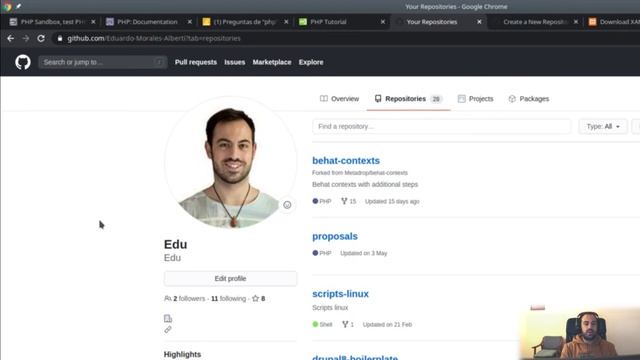View the 2 followers link
The height and width of the screenshot is (360, 640).
pos(189,298)
